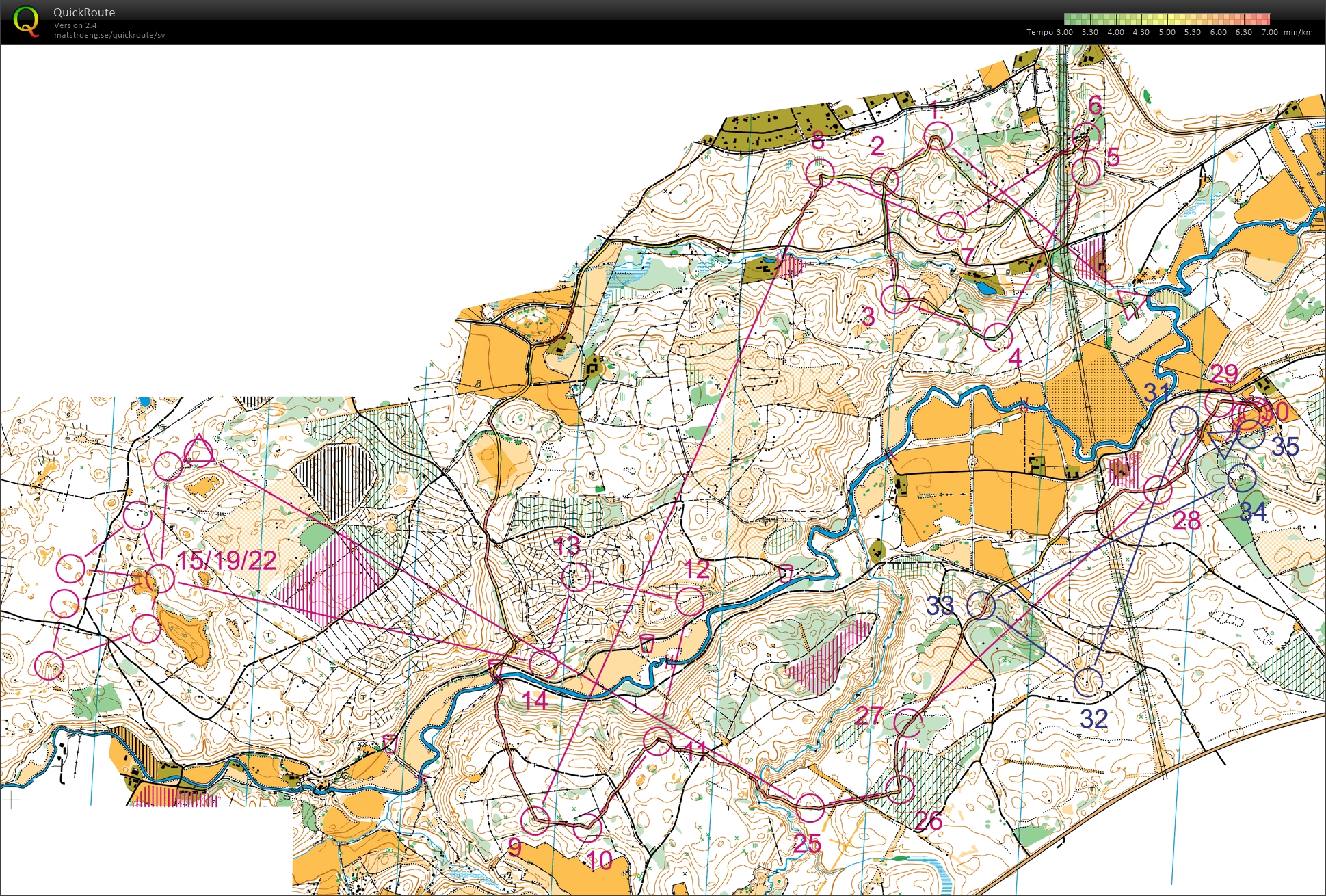Click control circle 25 on the map
Viewport: 1326px width, 896px height.
click(810, 808)
